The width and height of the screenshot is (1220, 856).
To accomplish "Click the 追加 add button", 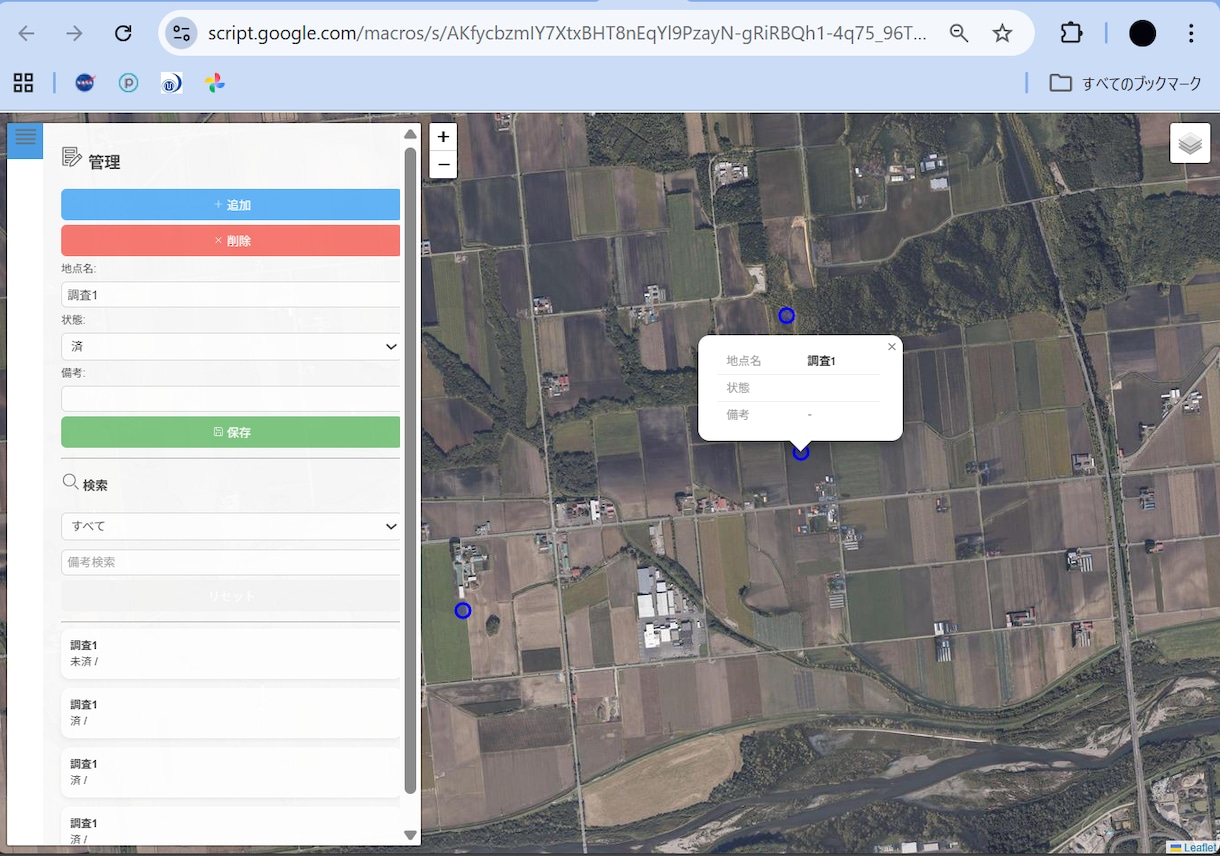I will (x=231, y=205).
